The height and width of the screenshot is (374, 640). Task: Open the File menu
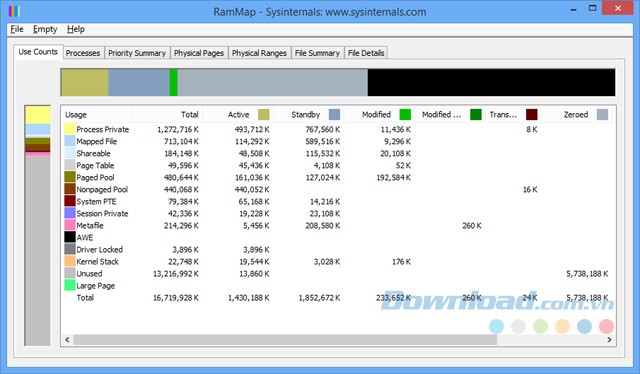click(x=17, y=29)
